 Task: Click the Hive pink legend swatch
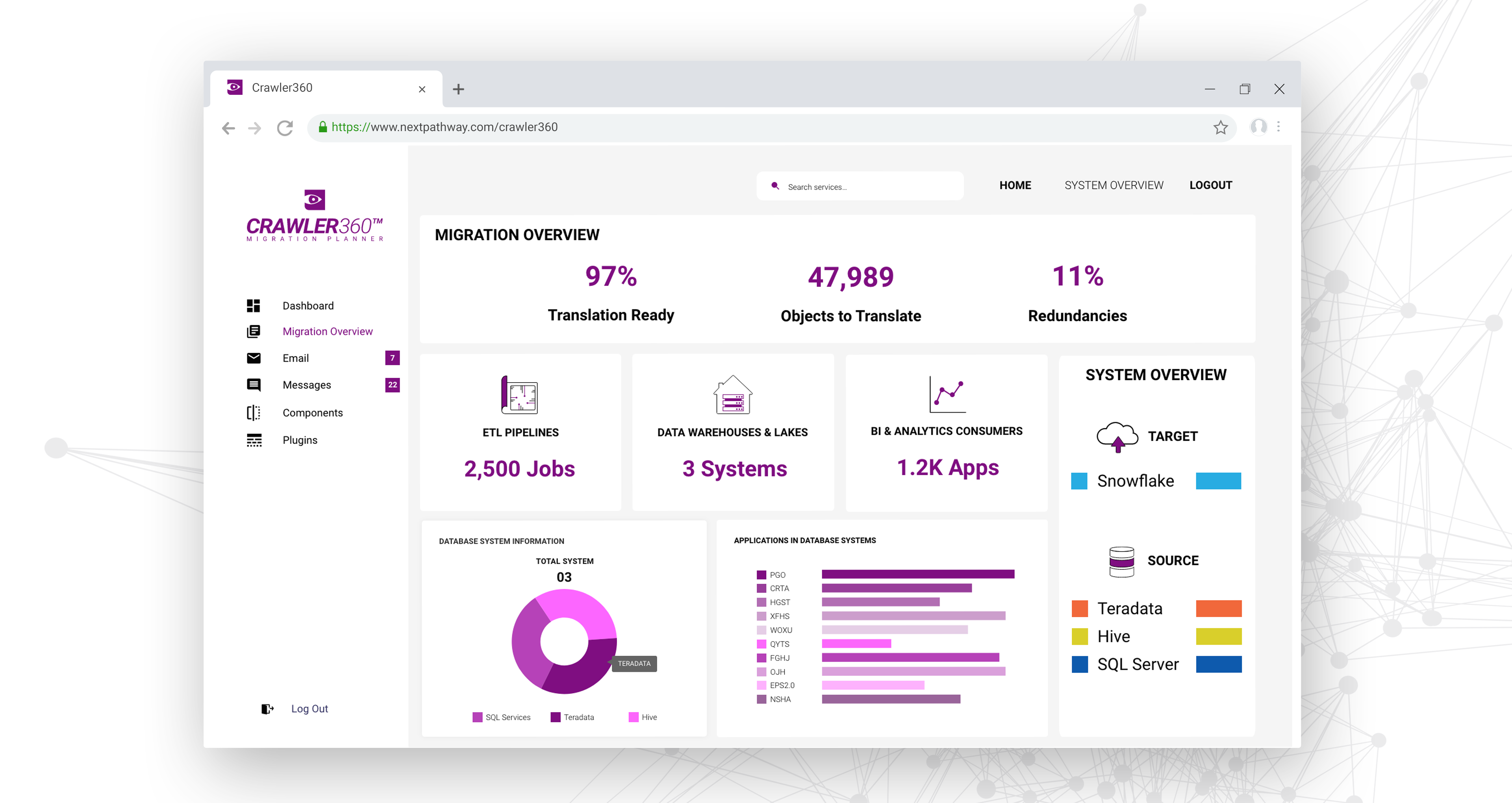pyautogui.click(x=633, y=717)
